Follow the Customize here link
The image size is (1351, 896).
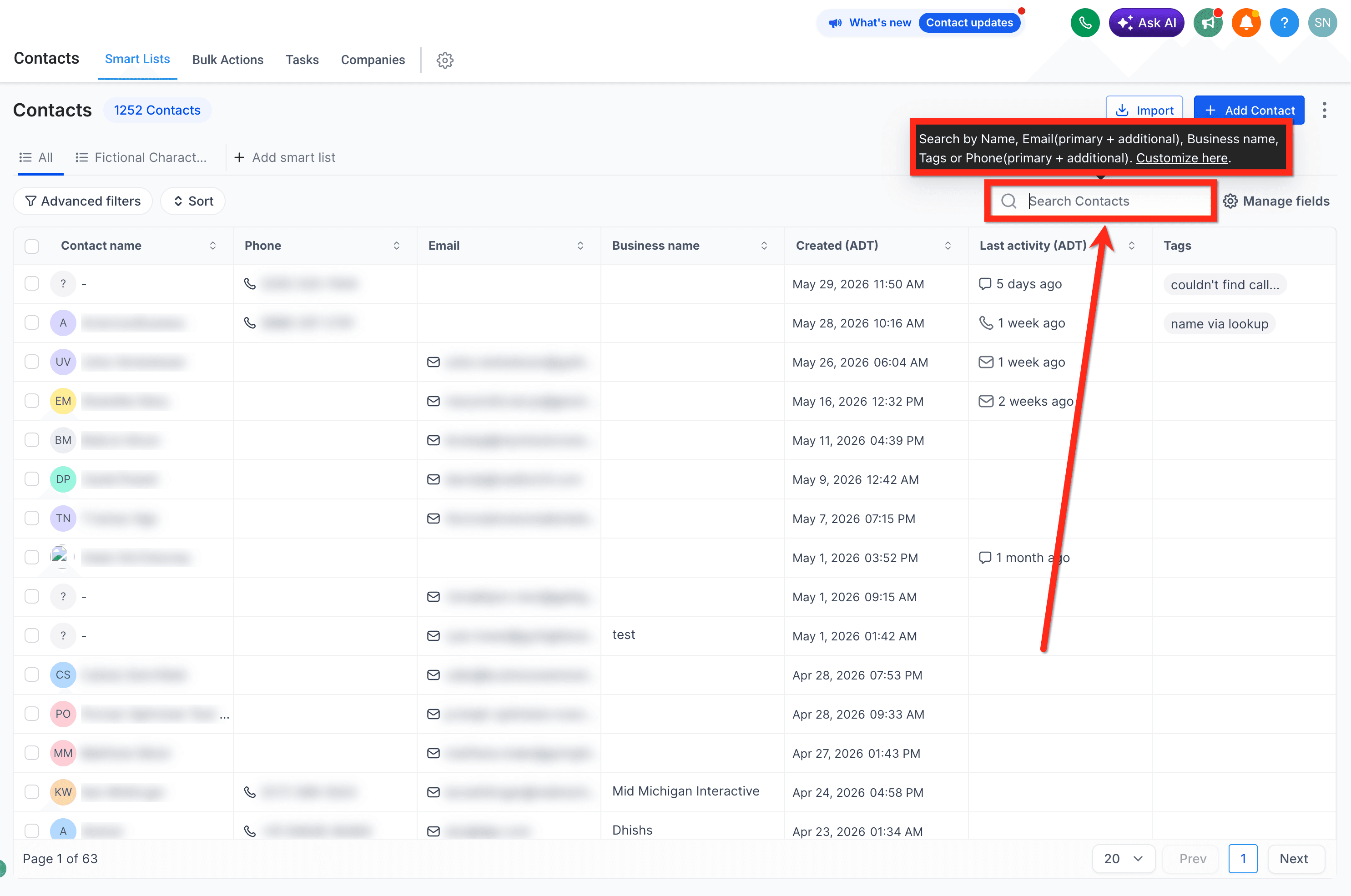point(1181,158)
